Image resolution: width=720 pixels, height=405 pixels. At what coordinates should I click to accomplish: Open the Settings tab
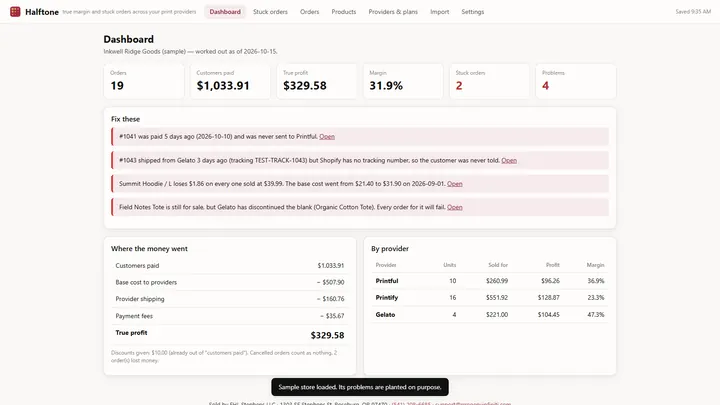pyautogui.click(x=472, y=12)
